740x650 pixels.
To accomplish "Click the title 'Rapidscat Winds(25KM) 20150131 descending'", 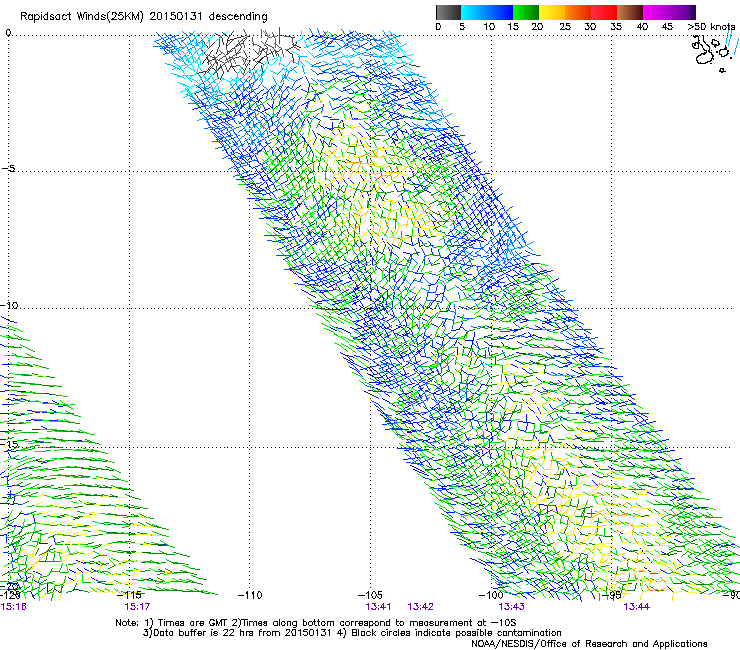I will pyautogui.click(x=143, y=16).
